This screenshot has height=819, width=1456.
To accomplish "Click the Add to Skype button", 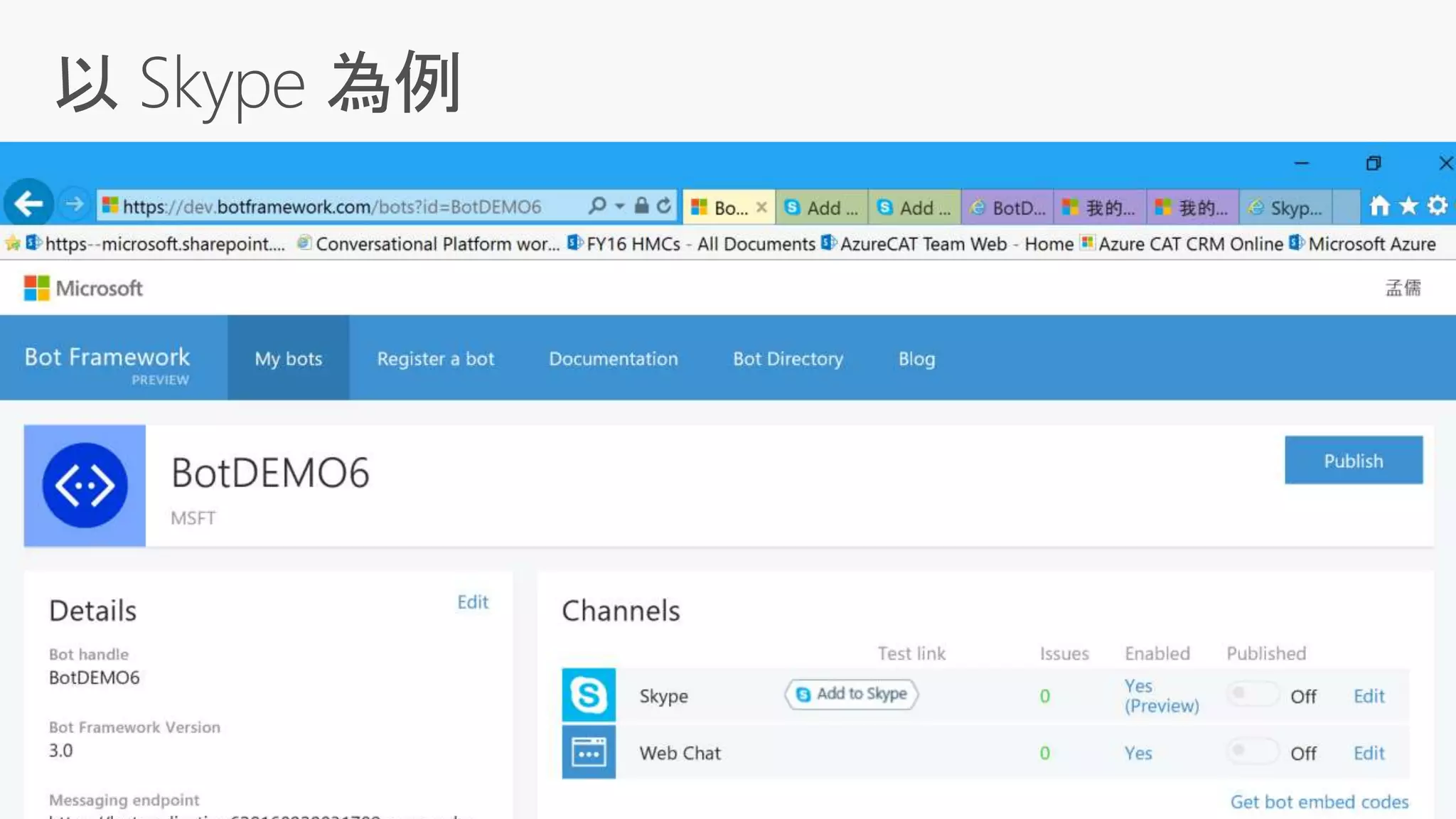I will (852, 694).
